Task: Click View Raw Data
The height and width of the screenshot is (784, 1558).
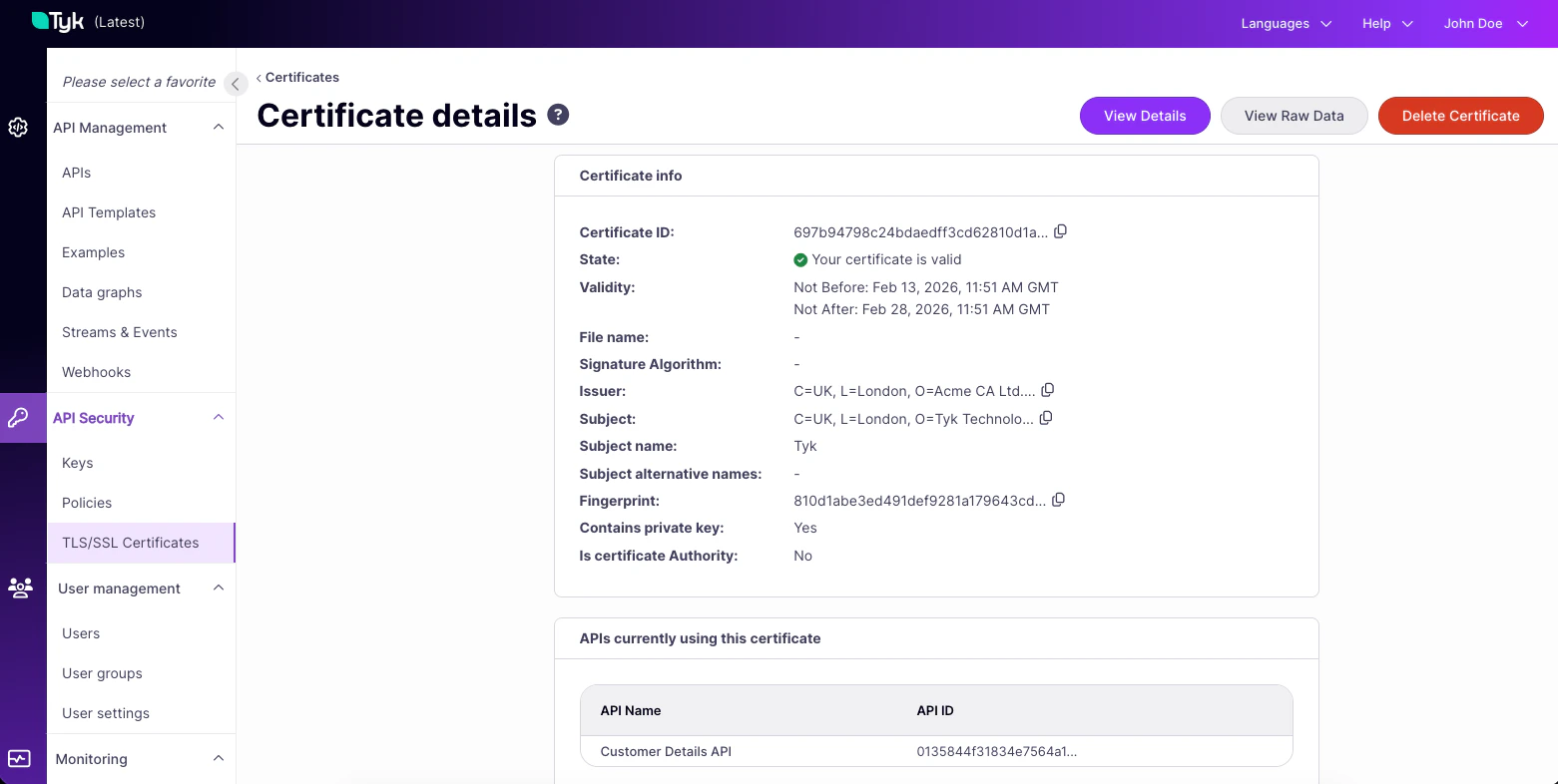Action: 1294,116
